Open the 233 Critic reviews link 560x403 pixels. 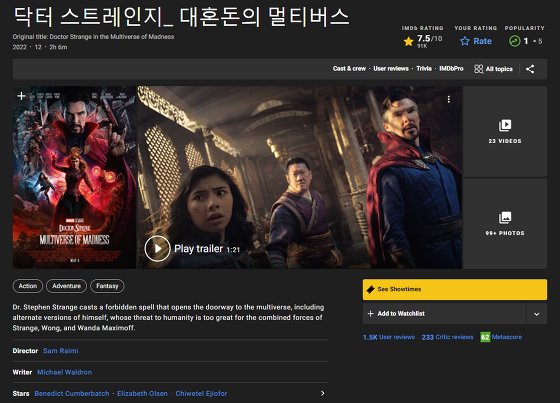447,337
